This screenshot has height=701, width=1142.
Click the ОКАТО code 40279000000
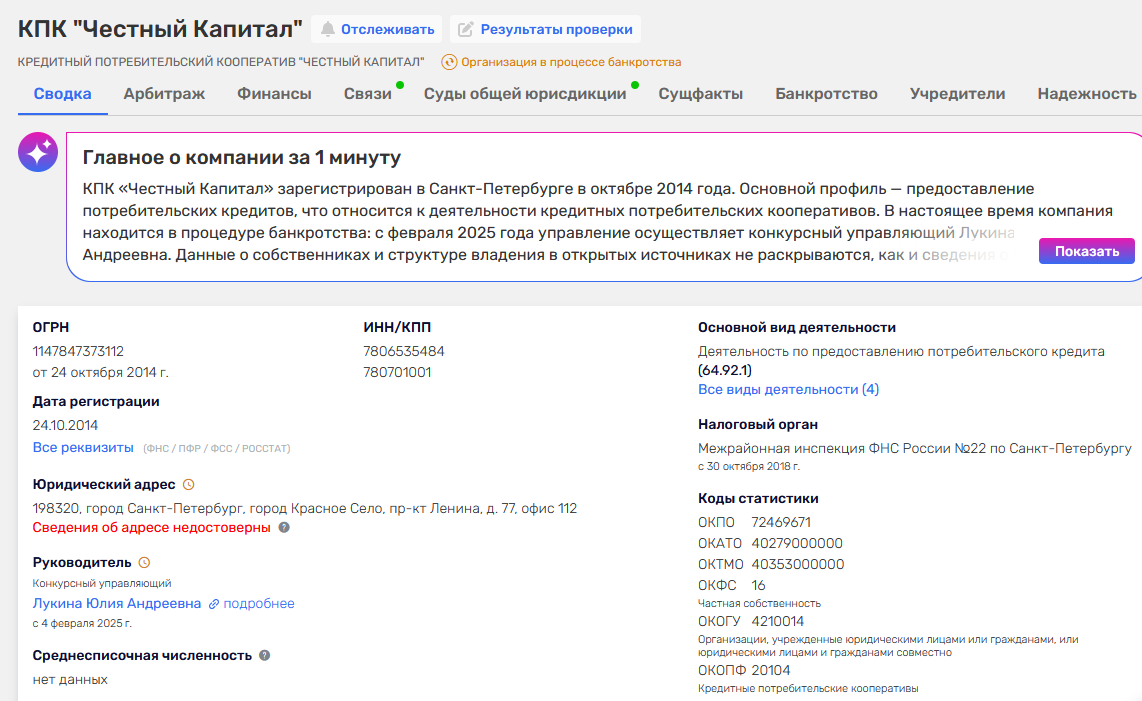pyautogui.click(x=797, y=544)
